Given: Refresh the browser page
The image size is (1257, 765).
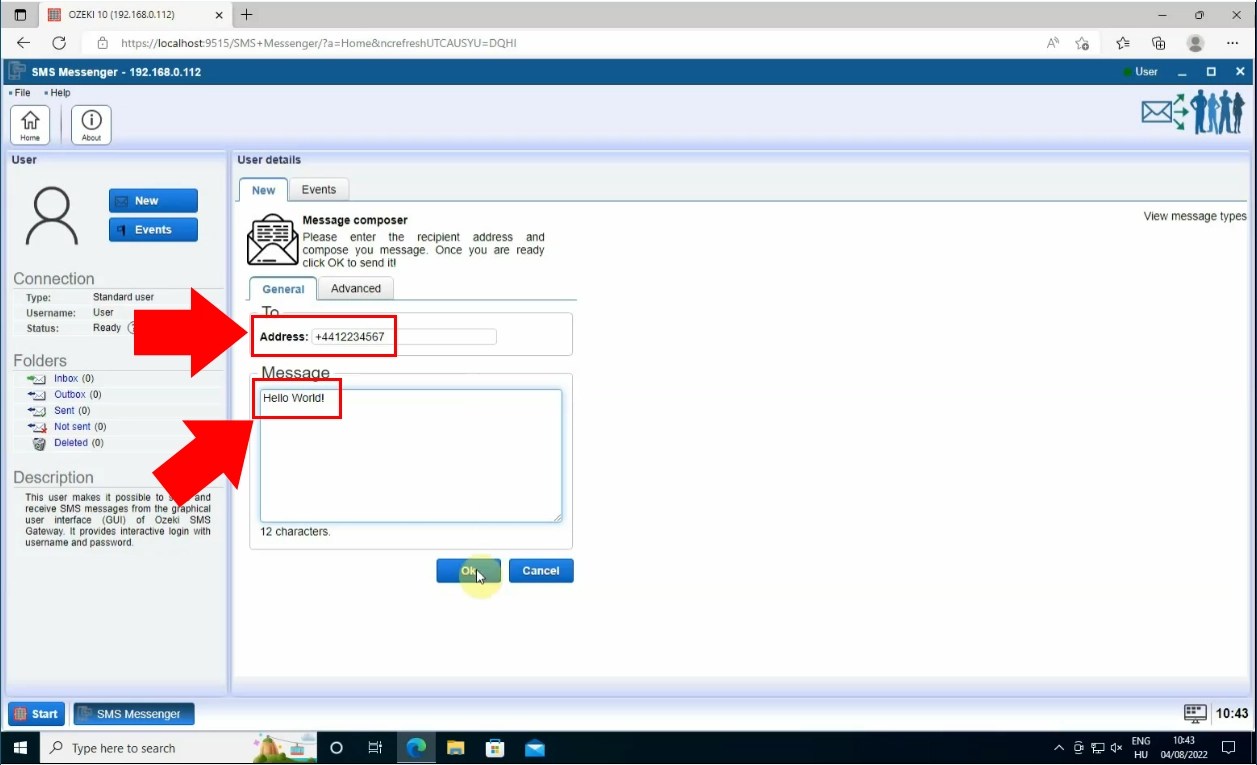Looking at the screenshot, I should pyautogui.click(x=59, y=43).
